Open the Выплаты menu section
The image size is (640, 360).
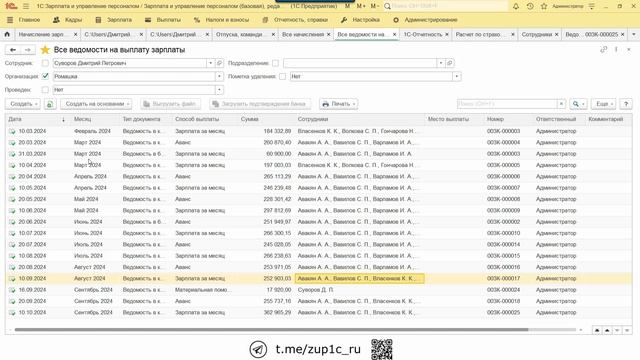click(x=163, y=20)
